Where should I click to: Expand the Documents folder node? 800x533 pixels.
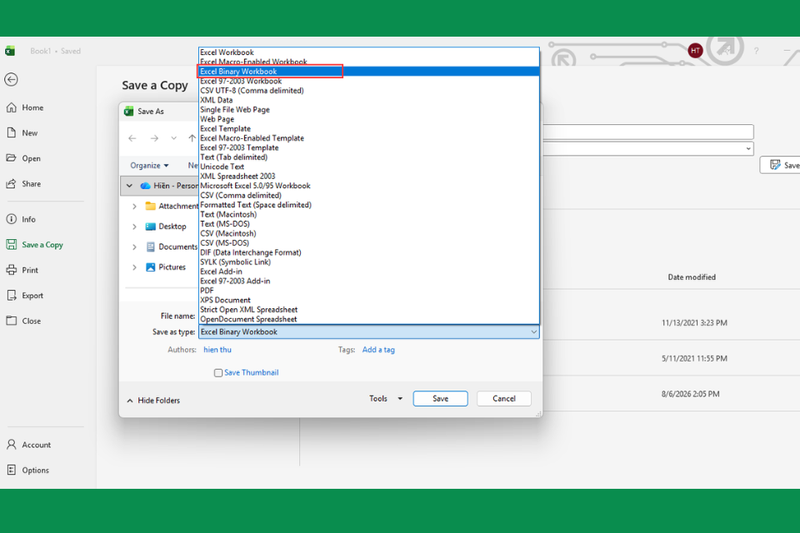tap(134, 247)
